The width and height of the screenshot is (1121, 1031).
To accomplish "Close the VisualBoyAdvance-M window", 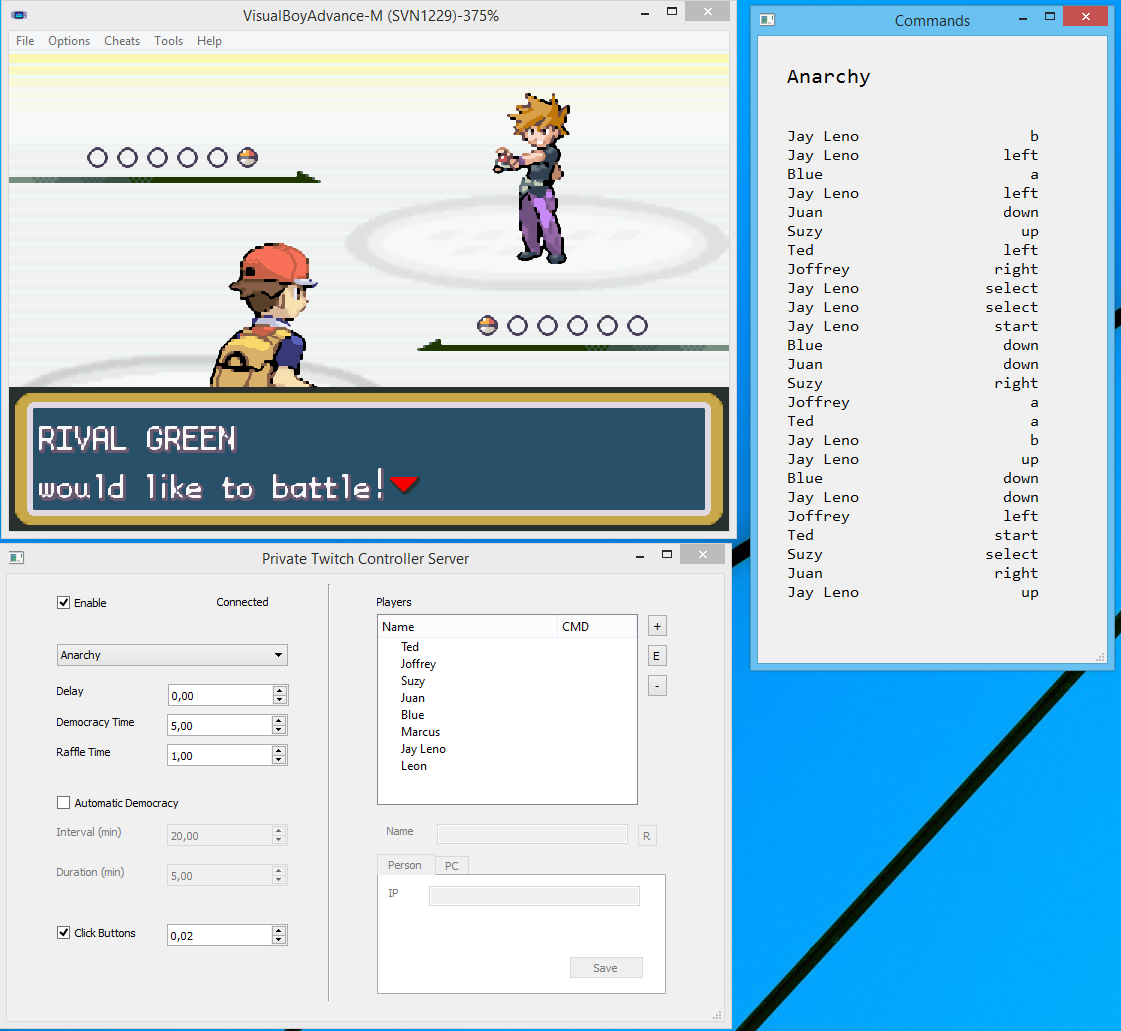I will (x=708, y=11).
